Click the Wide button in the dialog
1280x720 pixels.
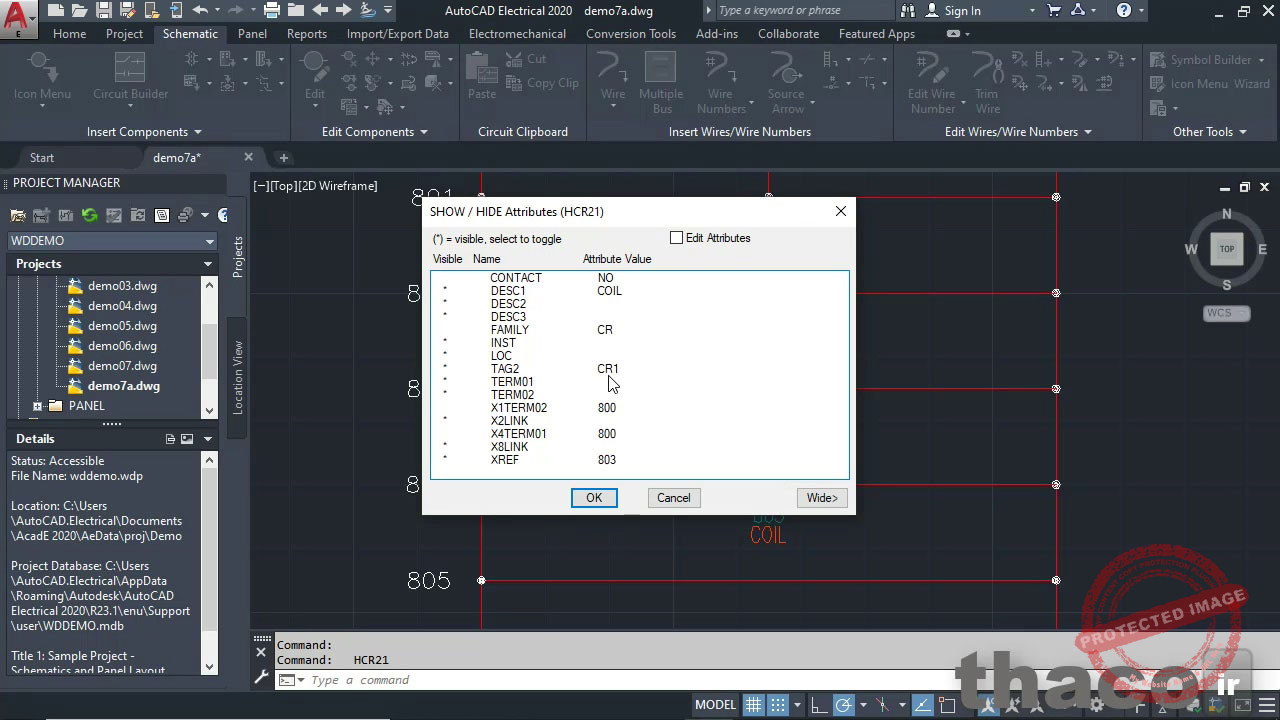(822, 497)
